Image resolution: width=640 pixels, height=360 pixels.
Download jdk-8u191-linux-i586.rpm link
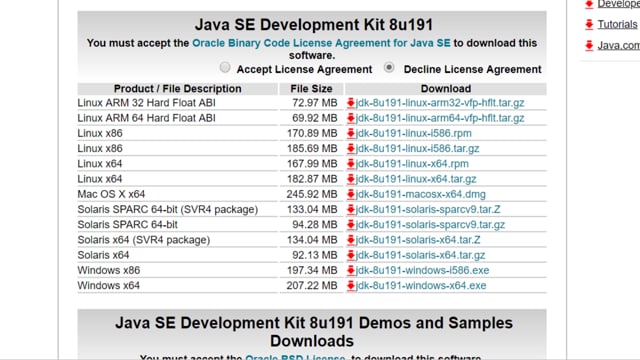coord(413,133)
